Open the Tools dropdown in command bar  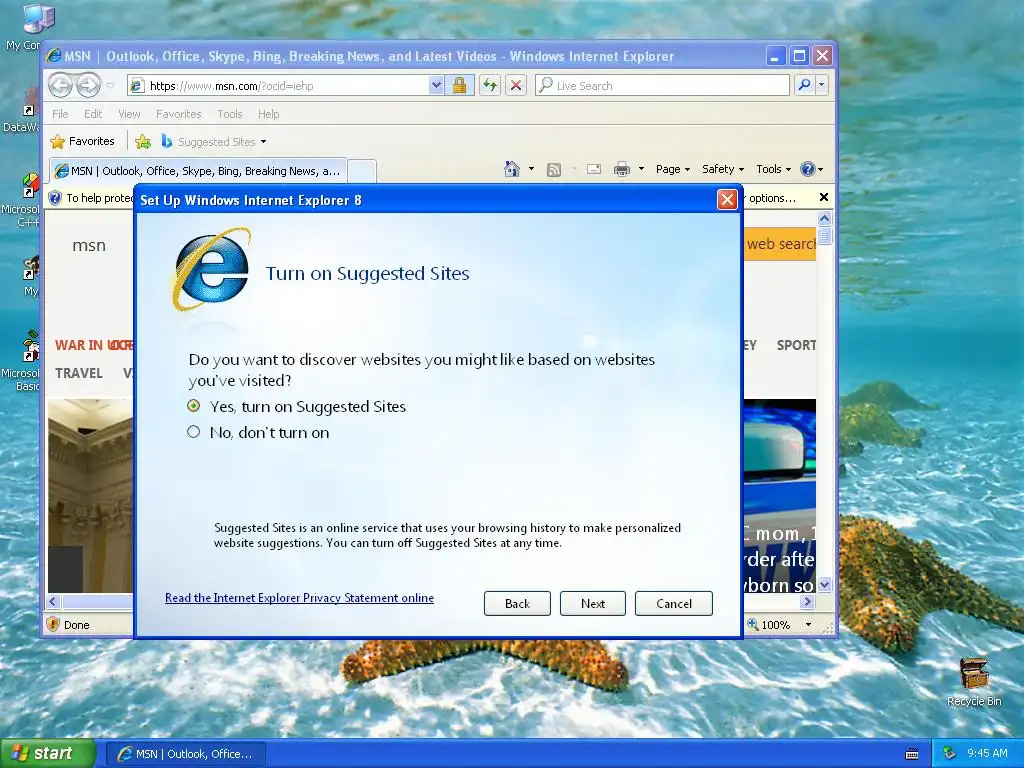773,169
